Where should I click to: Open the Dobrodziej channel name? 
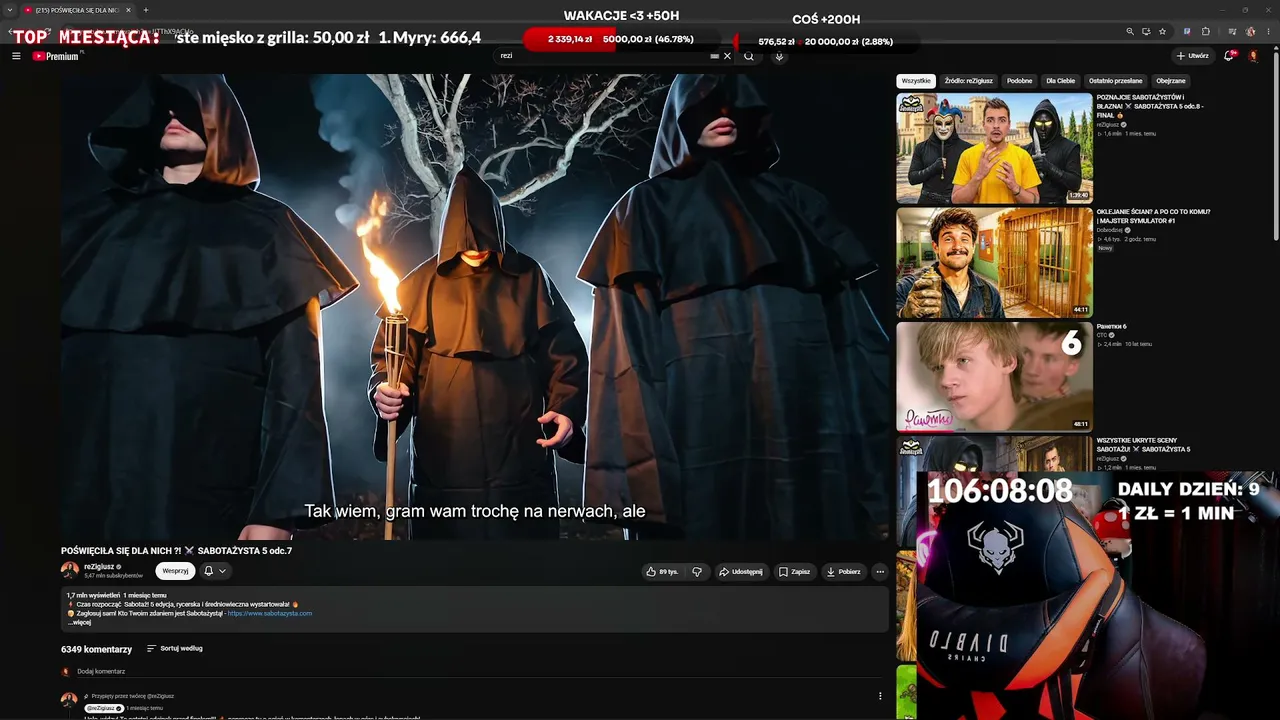point(1110,230)
